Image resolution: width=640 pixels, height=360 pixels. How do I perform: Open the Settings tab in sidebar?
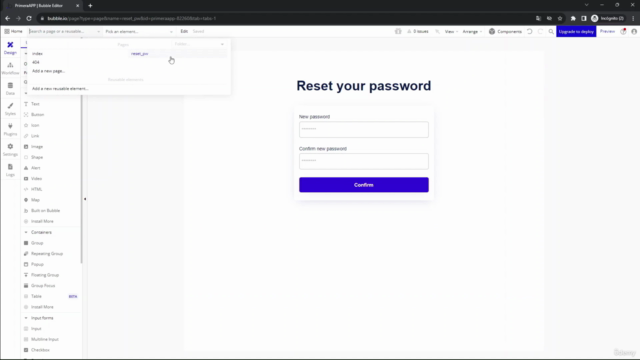10,150
